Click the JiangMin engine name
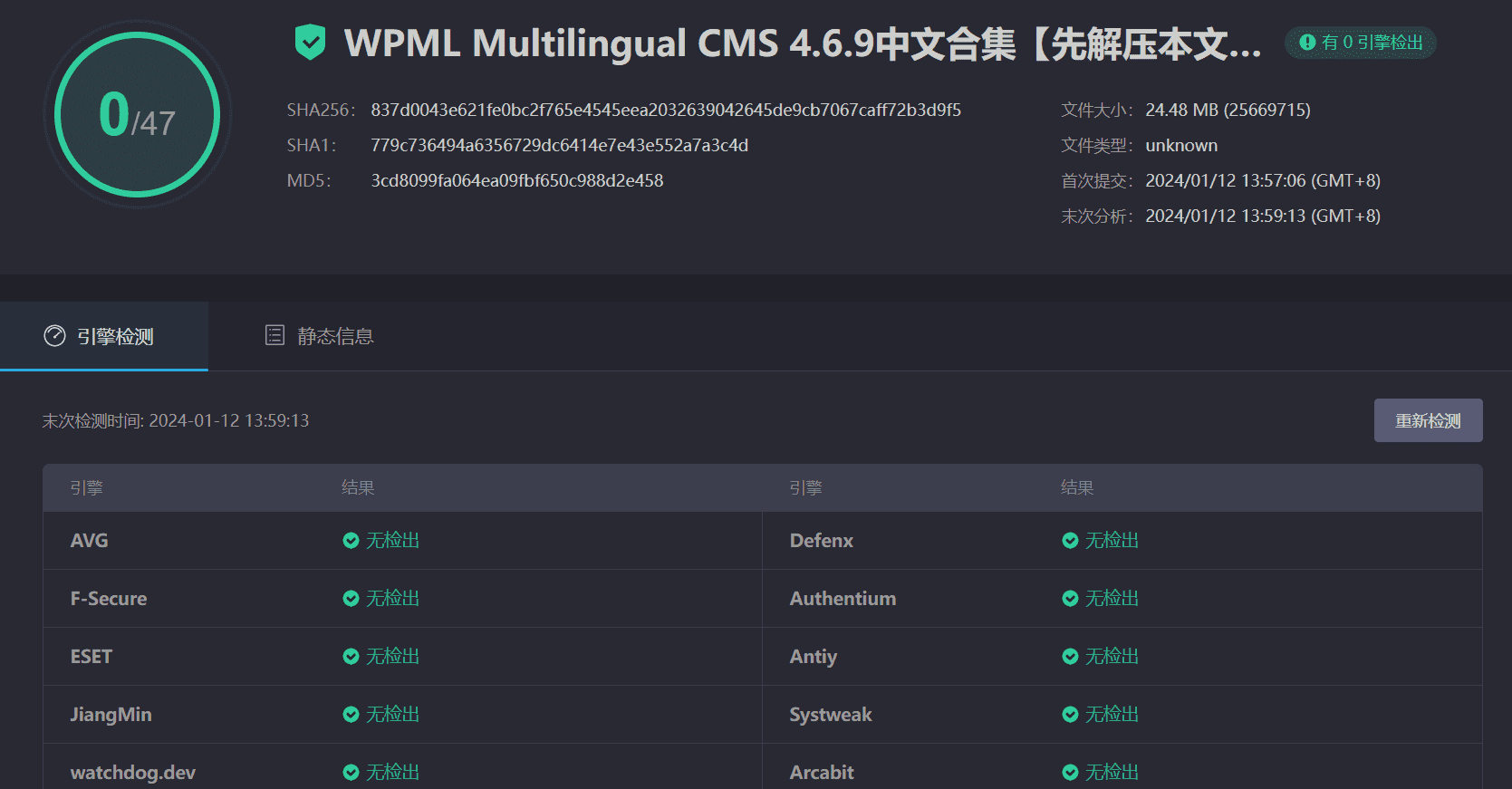Image resolution: width=1512 pixels, height=789 pixels. (x=111, y=715)
